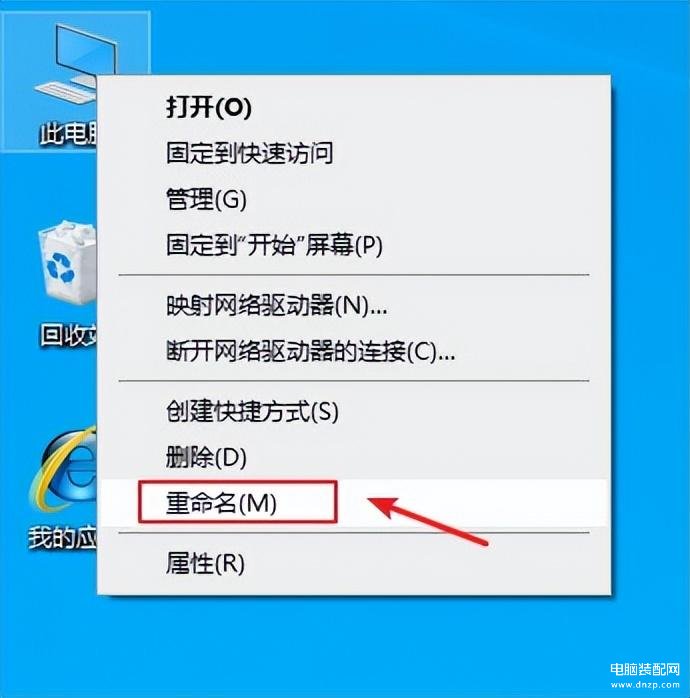Choose 打开(O) from the context menu

(x=208, y=107)
